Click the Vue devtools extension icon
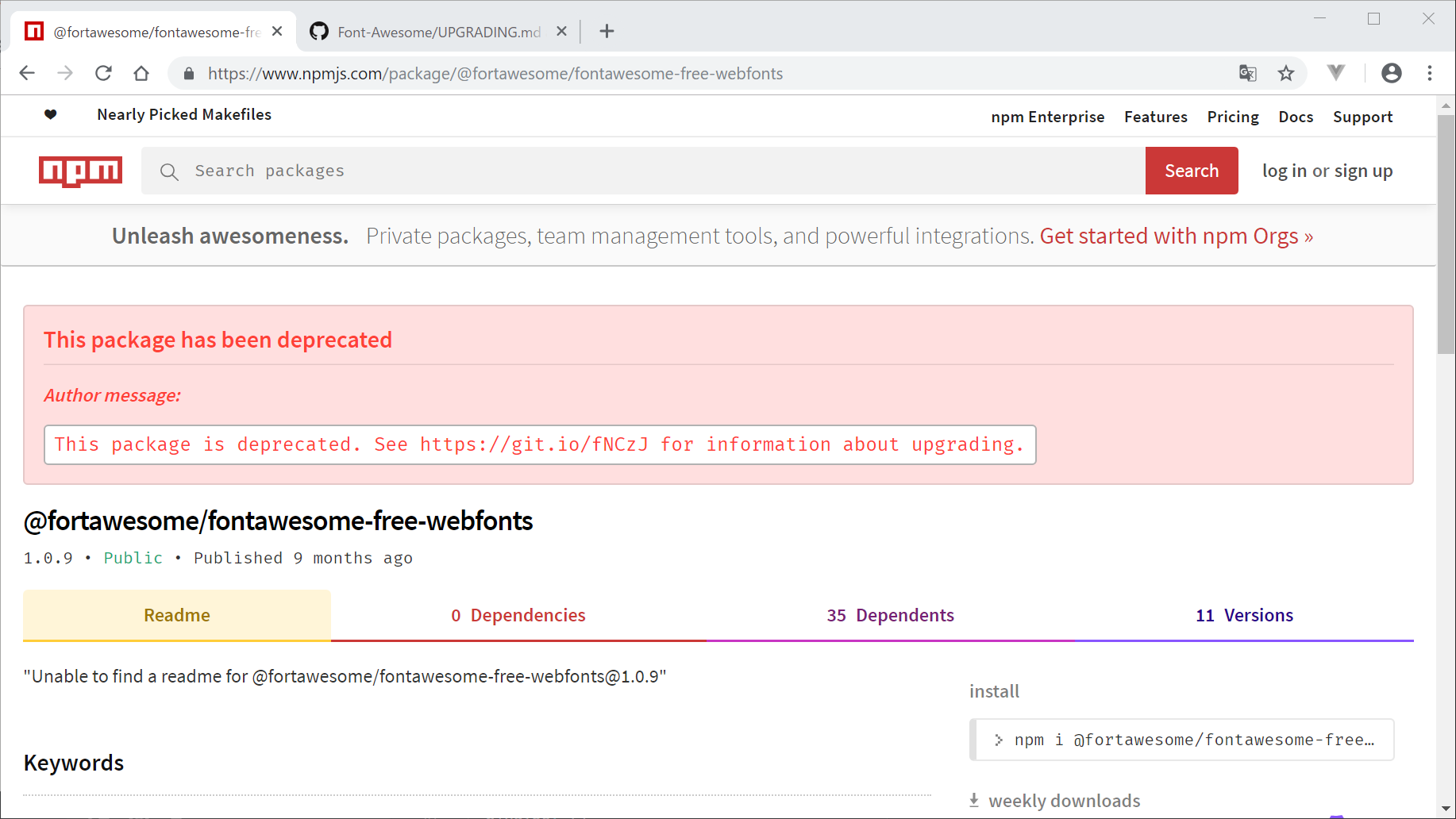The height and width of the screenshot is (819, 1456). [x=1336, y=73]
